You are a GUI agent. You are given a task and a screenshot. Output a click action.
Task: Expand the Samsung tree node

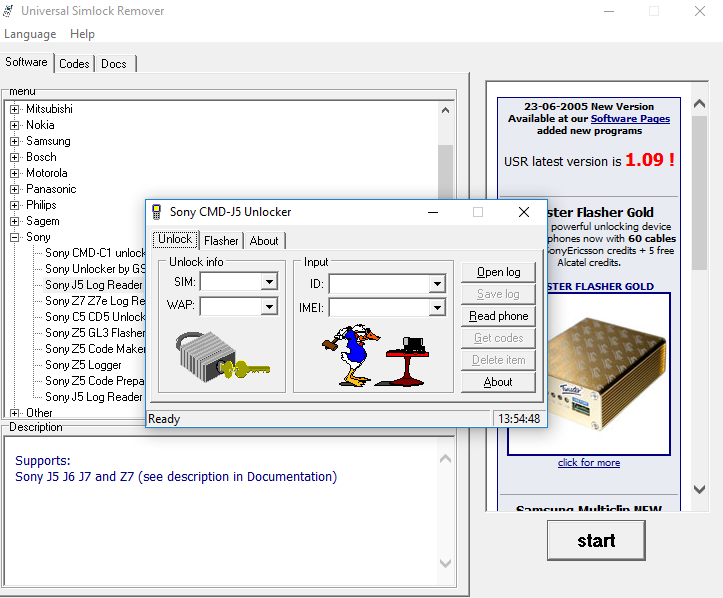pos(15,141)
